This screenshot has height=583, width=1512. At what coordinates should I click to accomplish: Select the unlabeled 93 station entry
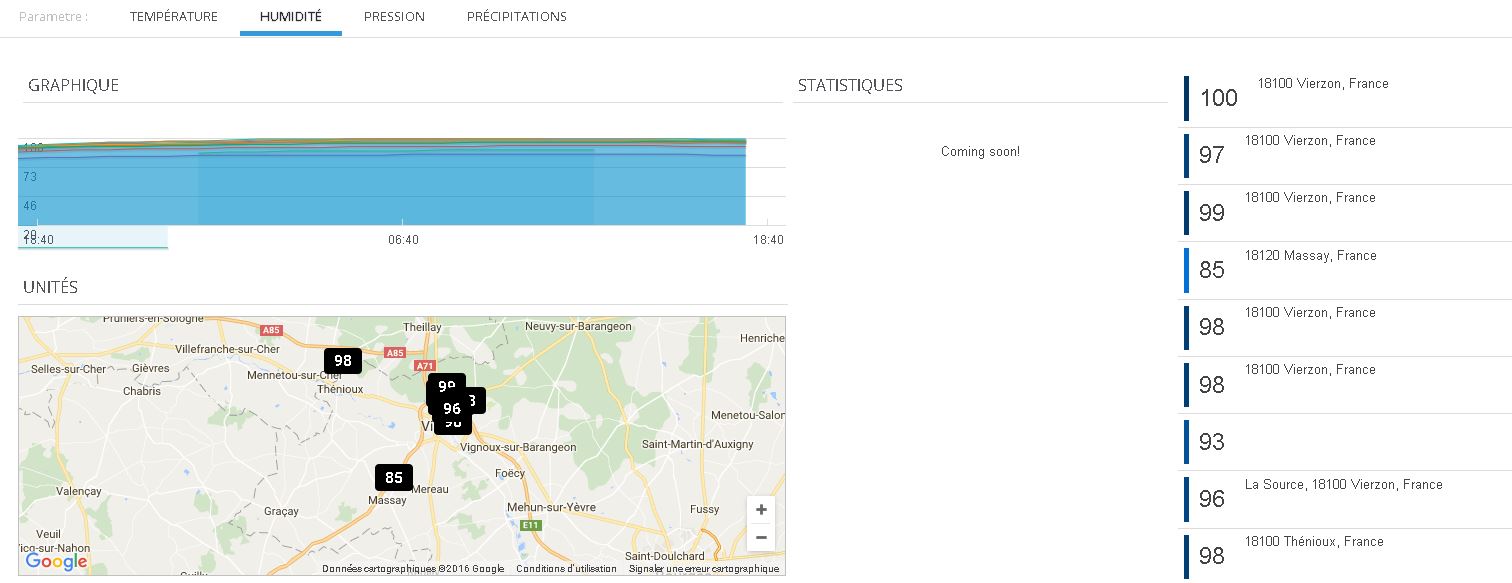(1212, 442)
